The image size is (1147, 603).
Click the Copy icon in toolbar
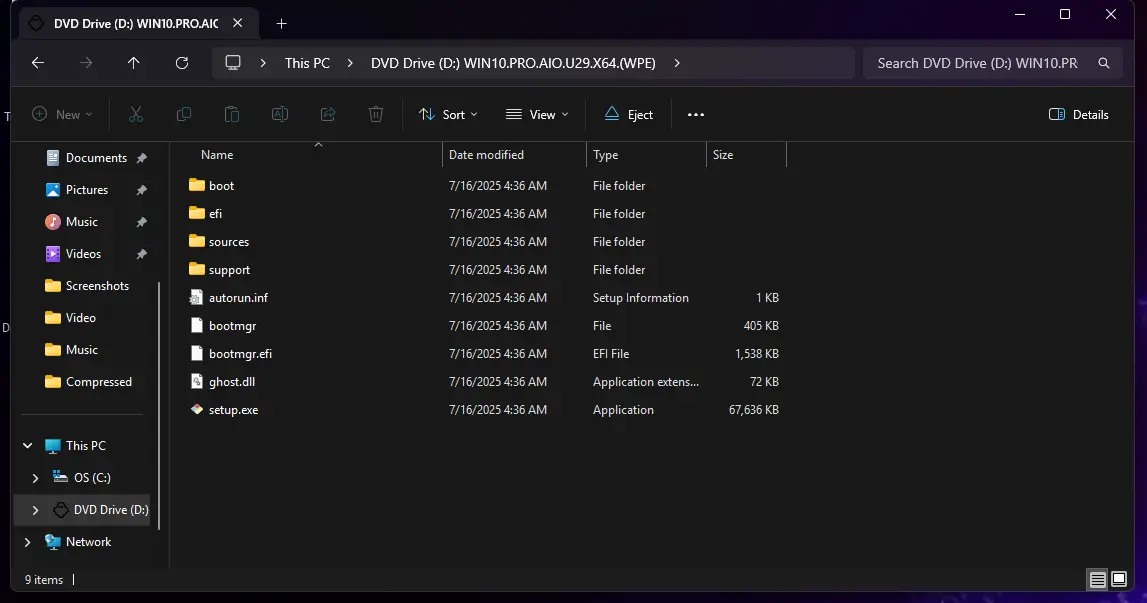point(184,114)
